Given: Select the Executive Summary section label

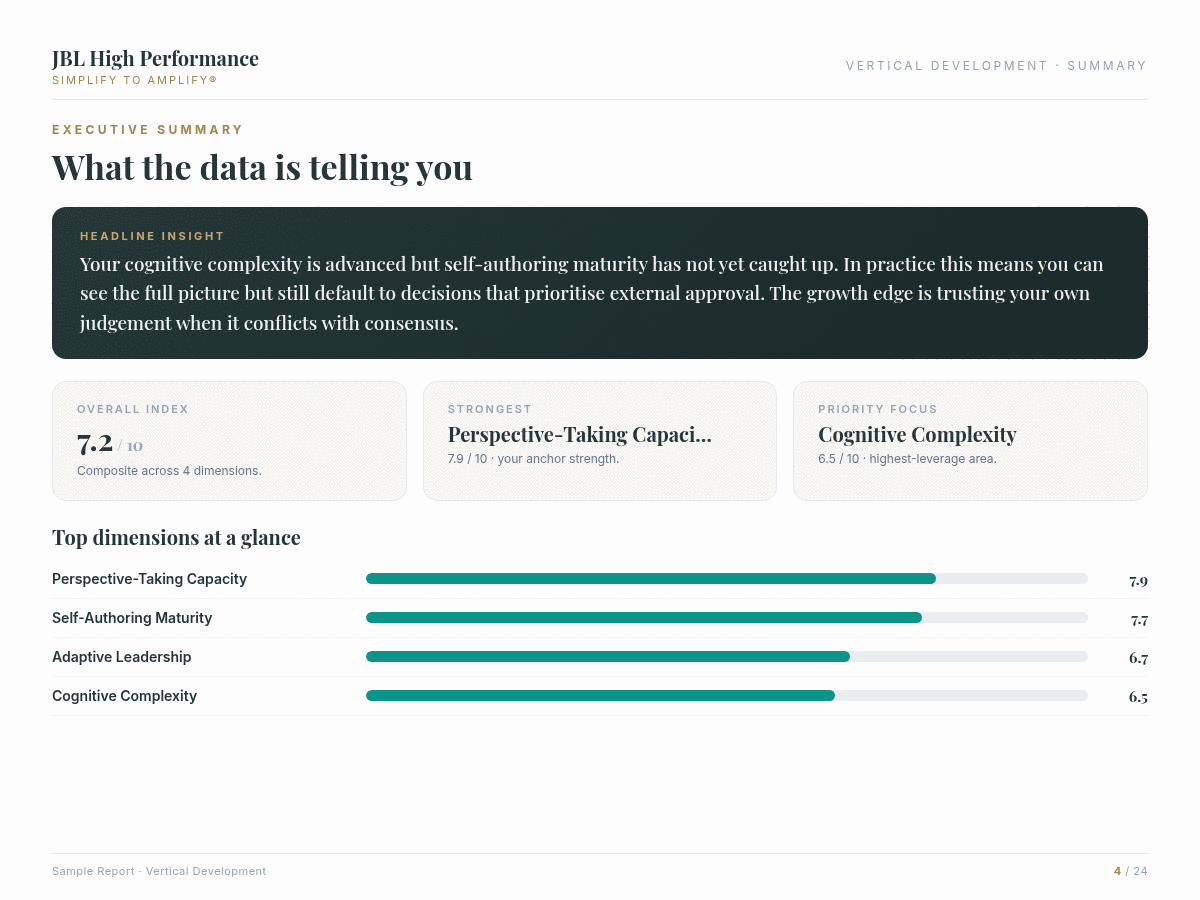Looking at the screenshot, I should 148,130.
